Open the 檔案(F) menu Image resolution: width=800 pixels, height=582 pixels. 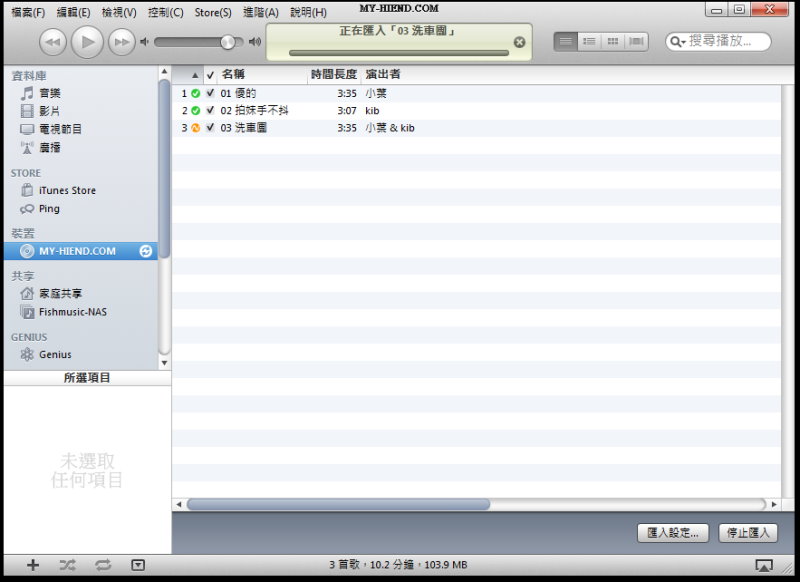tap(28, 12)
